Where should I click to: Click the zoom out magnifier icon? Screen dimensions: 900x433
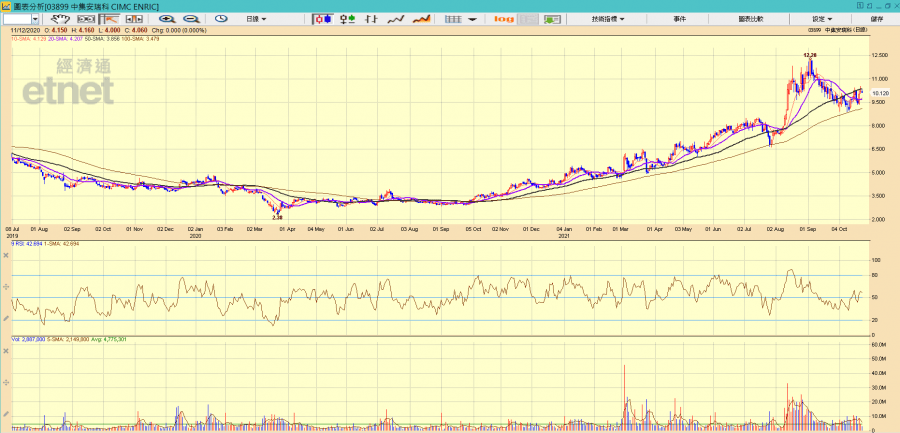tap(190, 19)
